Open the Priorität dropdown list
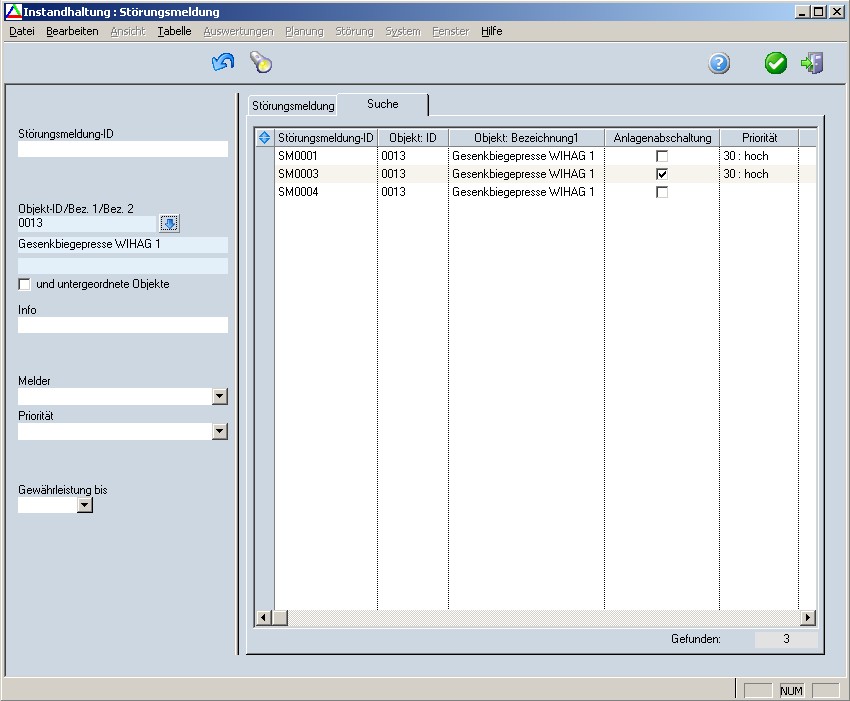This screenshot has height=701, width=850. click(220, 432)
